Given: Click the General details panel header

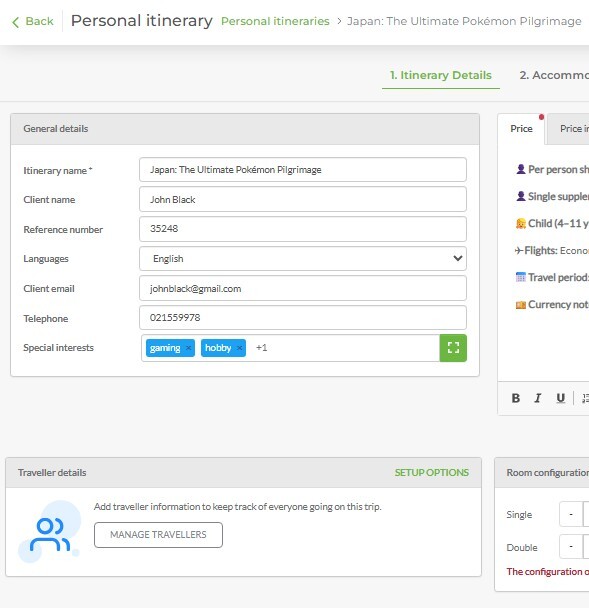Looking at the screenshot, I should click(245, 129).
